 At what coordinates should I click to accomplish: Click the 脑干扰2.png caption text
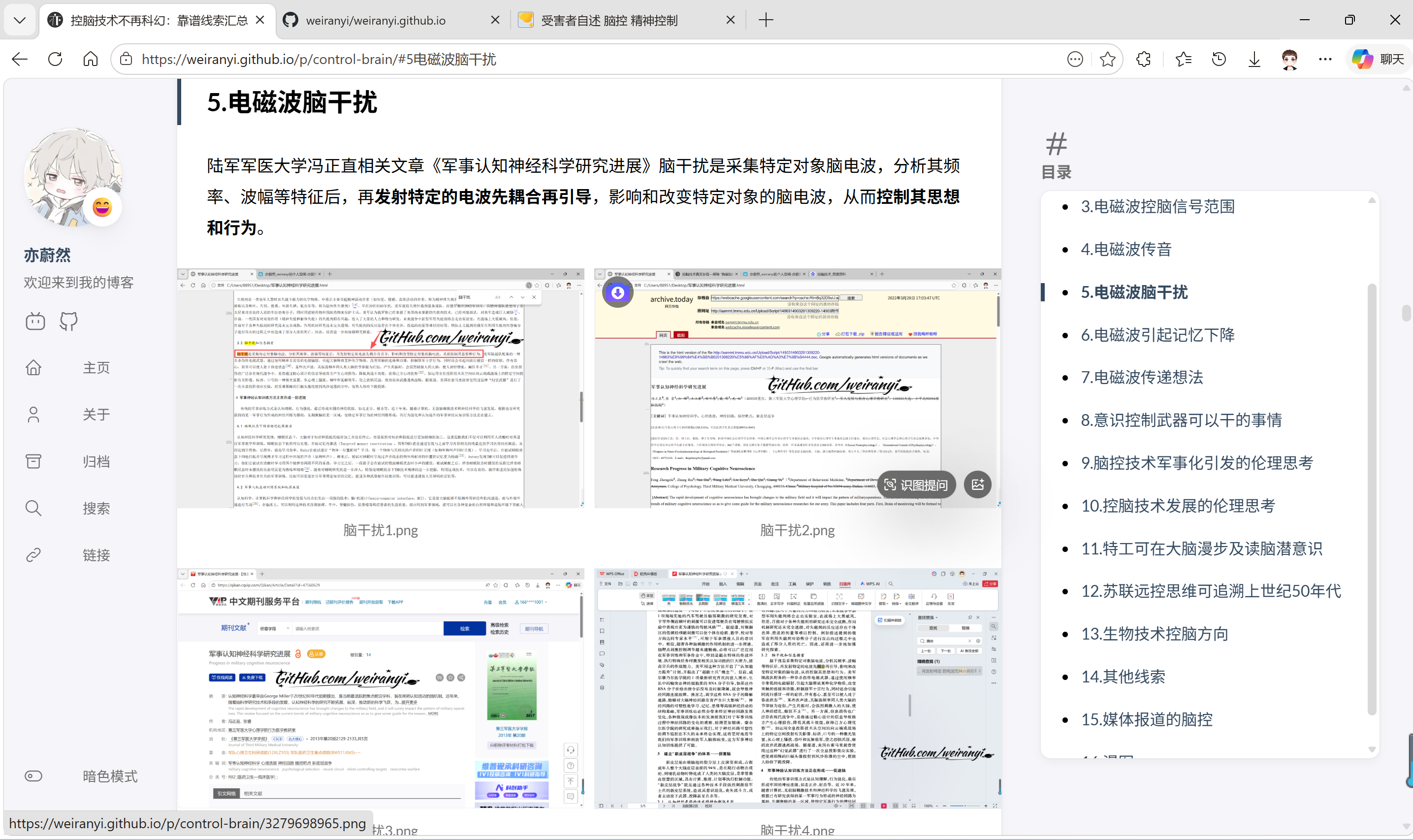coord(797,530)
